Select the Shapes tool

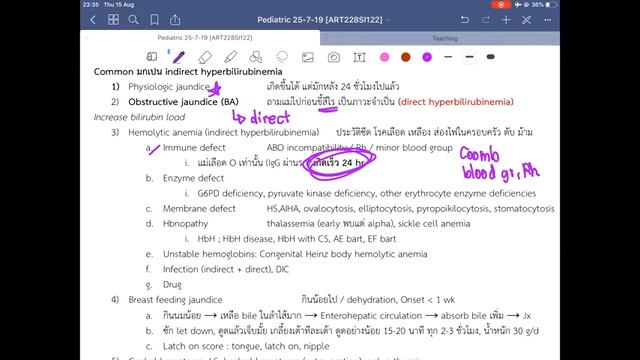256,57
